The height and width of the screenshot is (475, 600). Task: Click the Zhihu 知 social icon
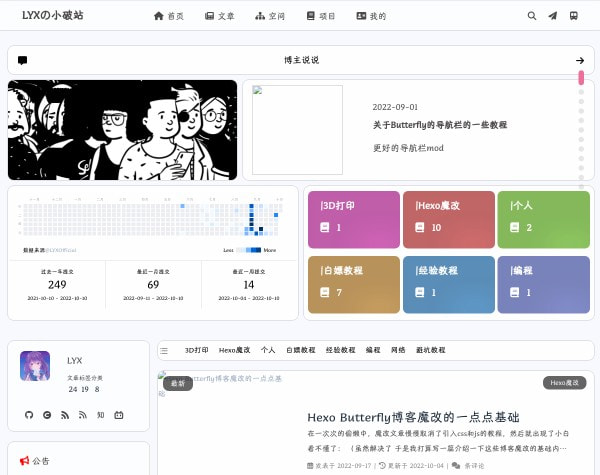point(100,414)
